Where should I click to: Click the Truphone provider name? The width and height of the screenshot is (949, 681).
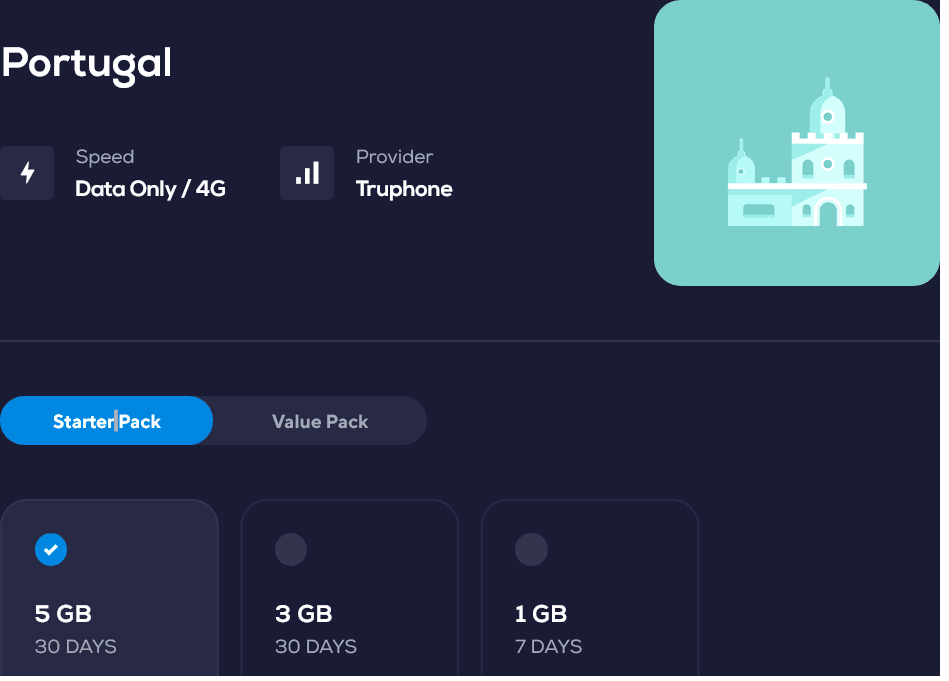(x=404, y=189)
